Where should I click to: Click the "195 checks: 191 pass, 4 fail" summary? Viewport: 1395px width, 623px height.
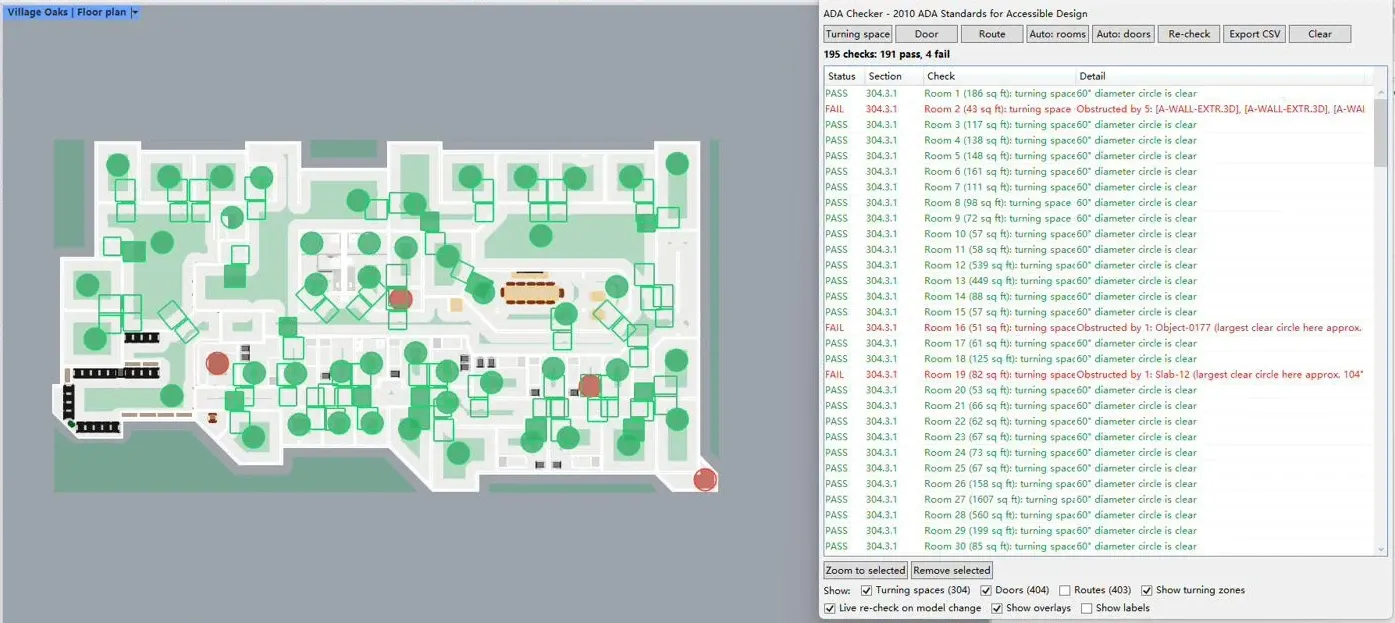pos(886,54)
